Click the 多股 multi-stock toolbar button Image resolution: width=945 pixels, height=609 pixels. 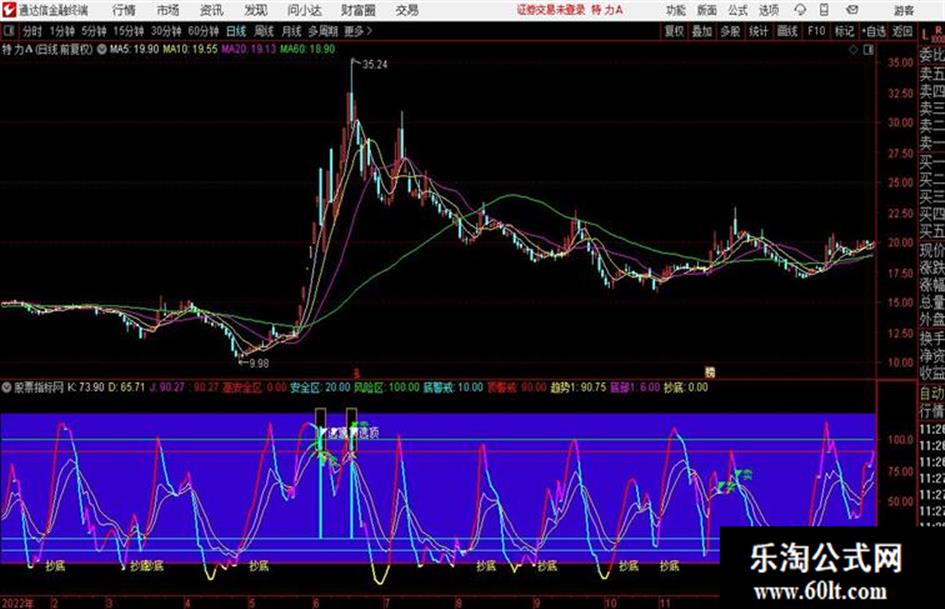point(730,31)
